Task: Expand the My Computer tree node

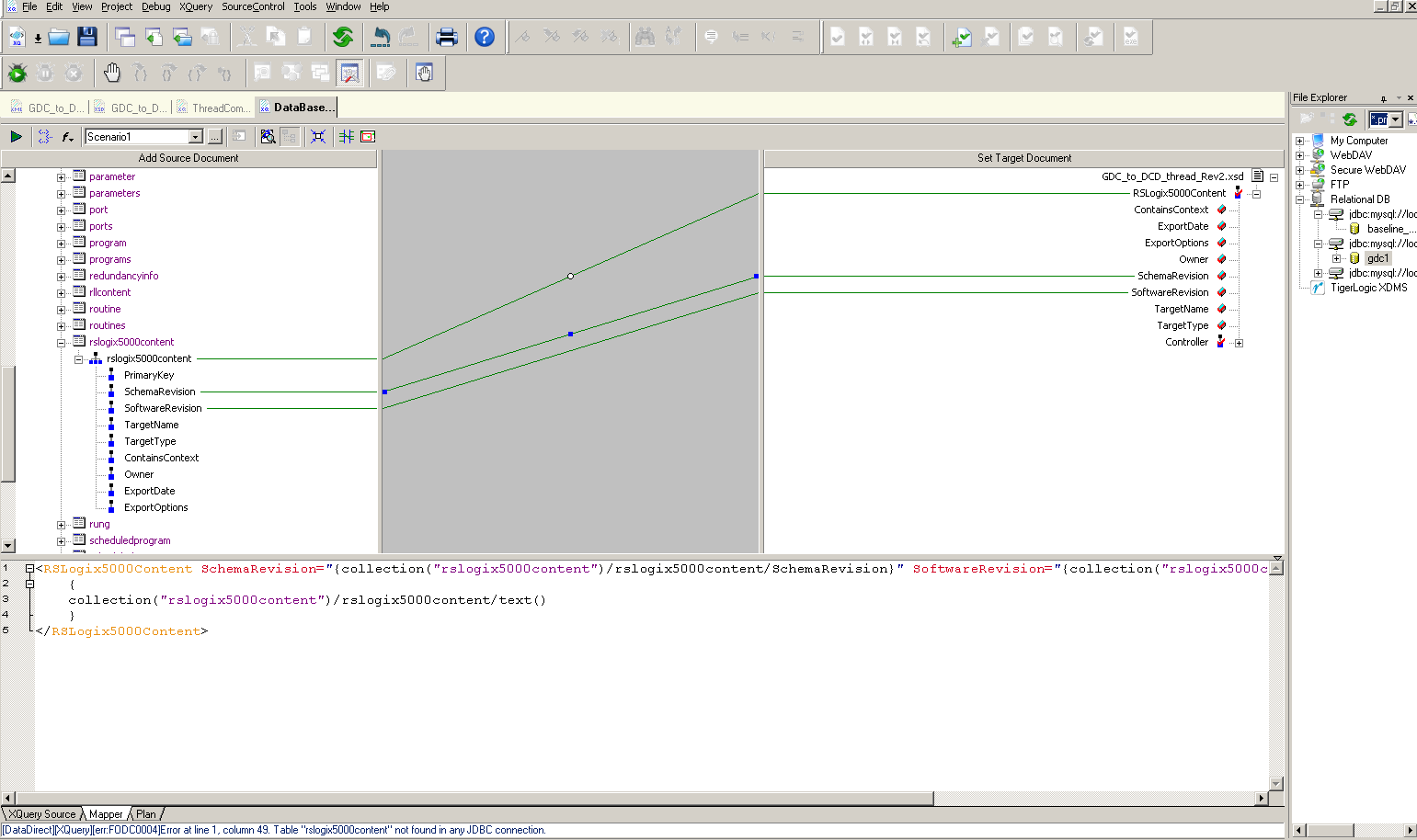Action: [1299, 142]
